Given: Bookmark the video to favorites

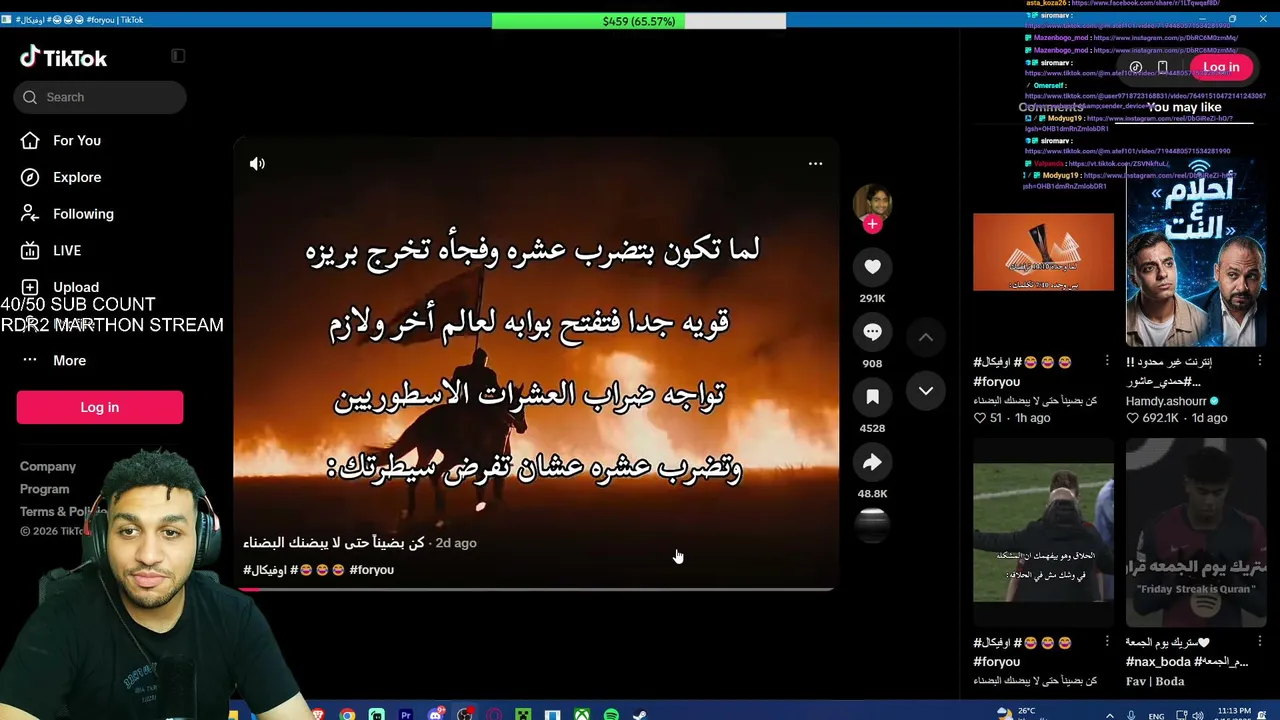Looking at the screenshot, I should [x=872, y=397].
